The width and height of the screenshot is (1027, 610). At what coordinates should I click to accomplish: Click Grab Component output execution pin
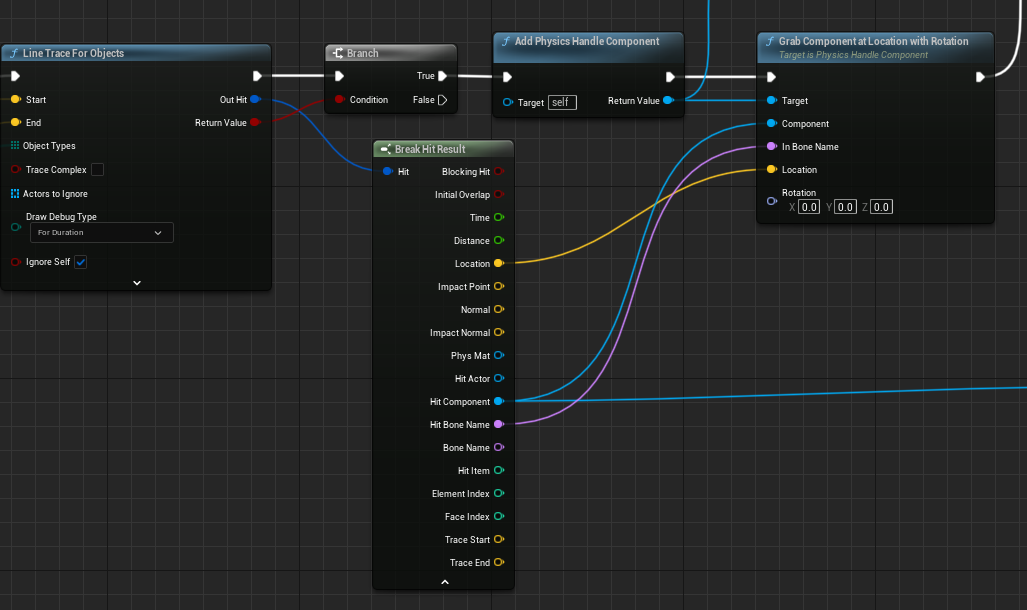pos(980,77)
